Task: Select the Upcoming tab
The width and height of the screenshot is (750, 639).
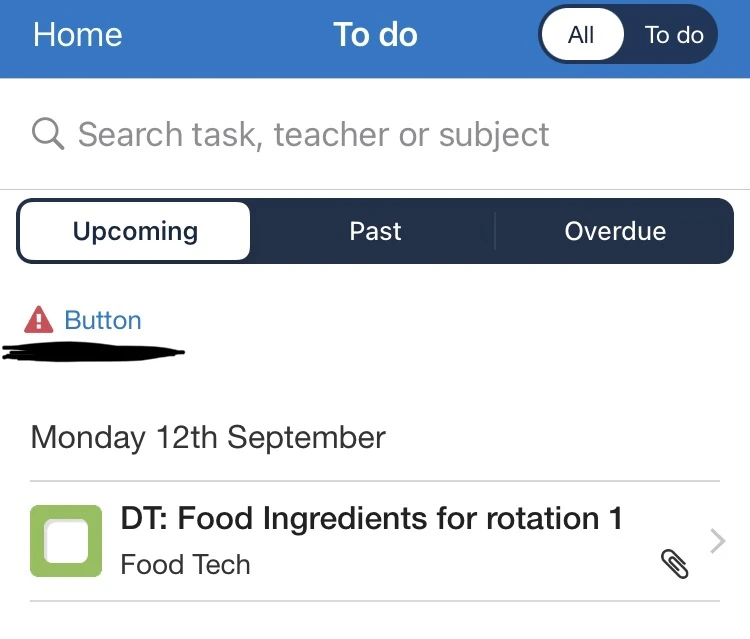Action: coord(135,231)
